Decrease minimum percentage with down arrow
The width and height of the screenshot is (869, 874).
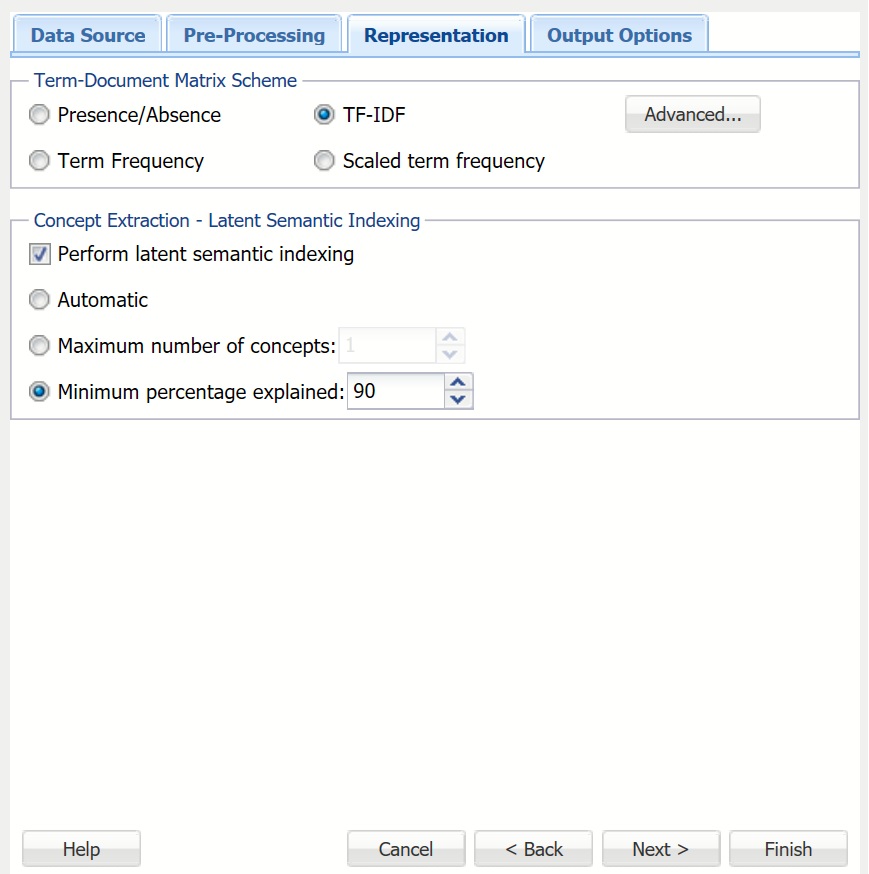tap(458, 400)
